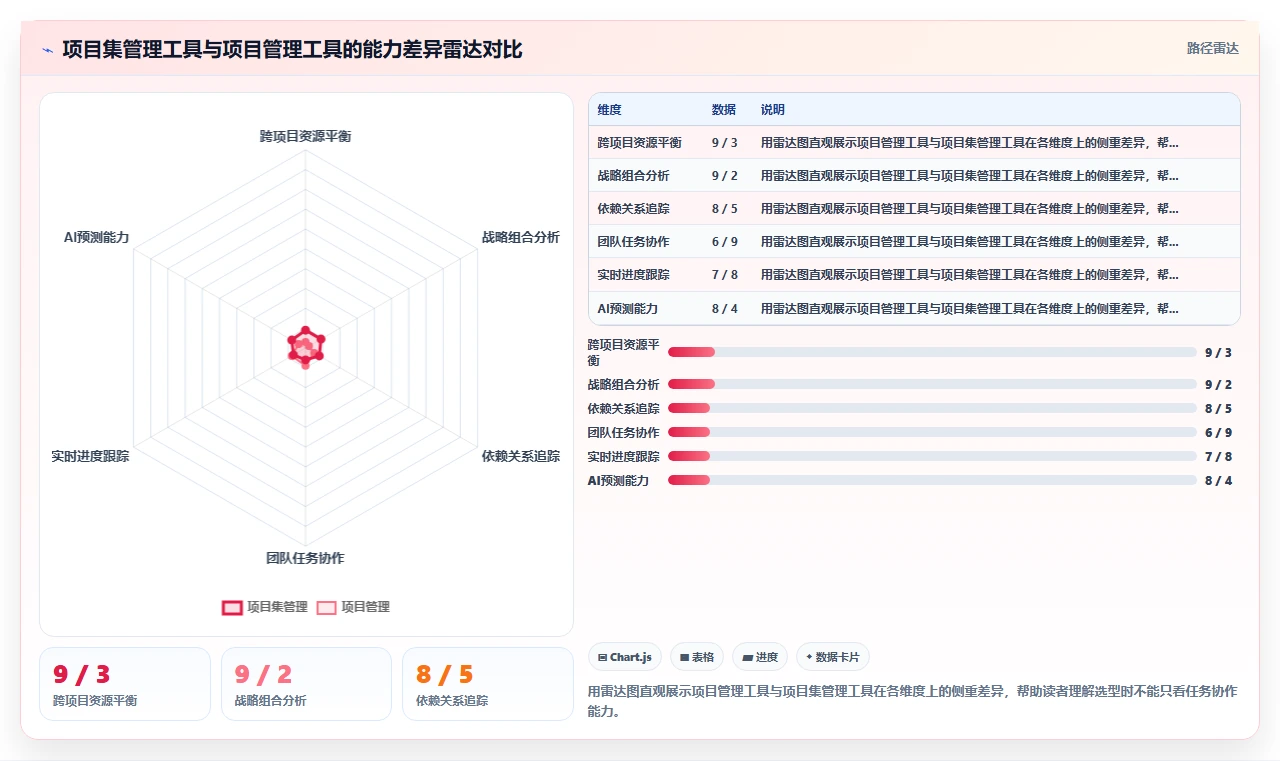Click the 战略组合分析 radar axis label
Viewport: 1280px width, 761px height.
(x=520, y=237)
